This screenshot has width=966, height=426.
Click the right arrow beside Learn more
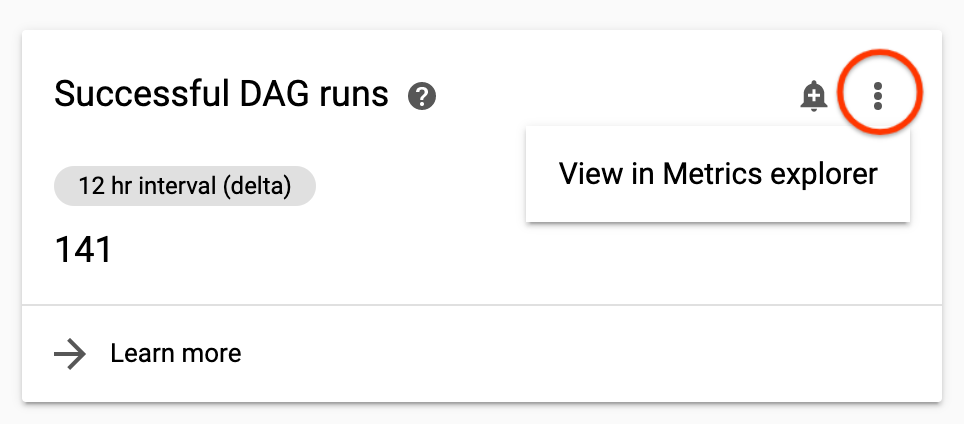click(x=70, y=353)
